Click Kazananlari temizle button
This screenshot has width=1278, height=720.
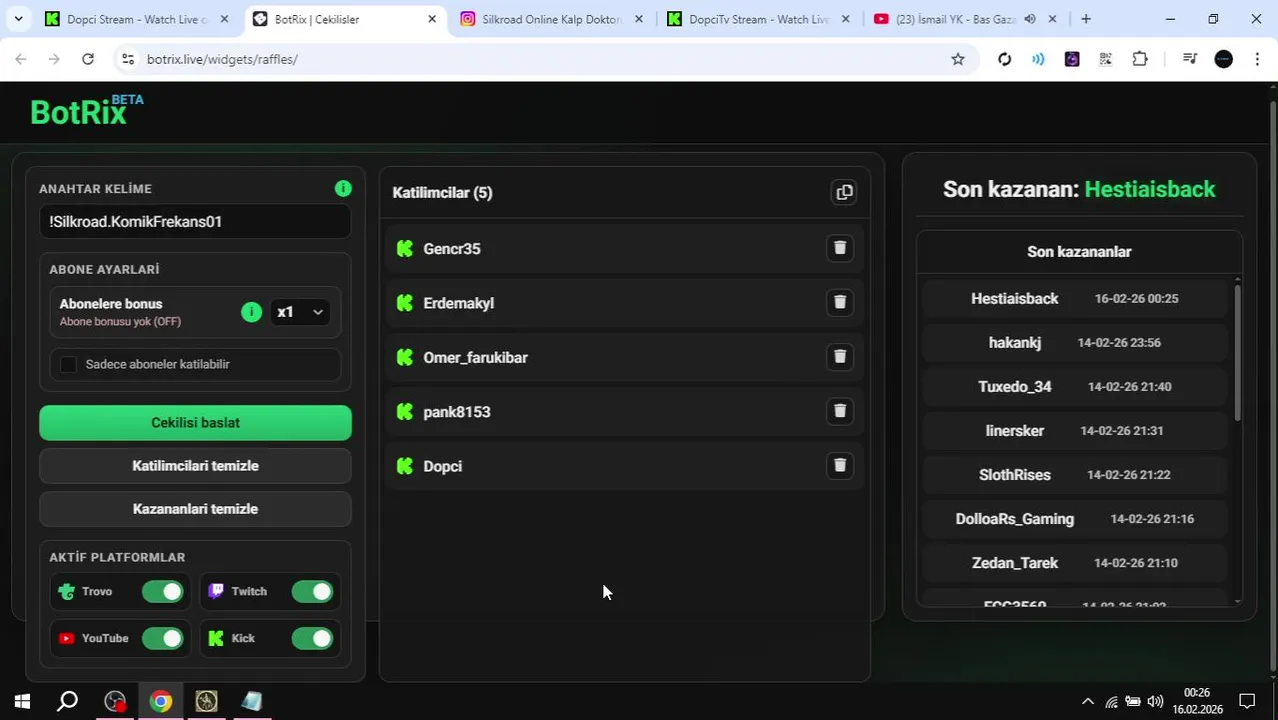pyautogui.click(x=195, y=509)
